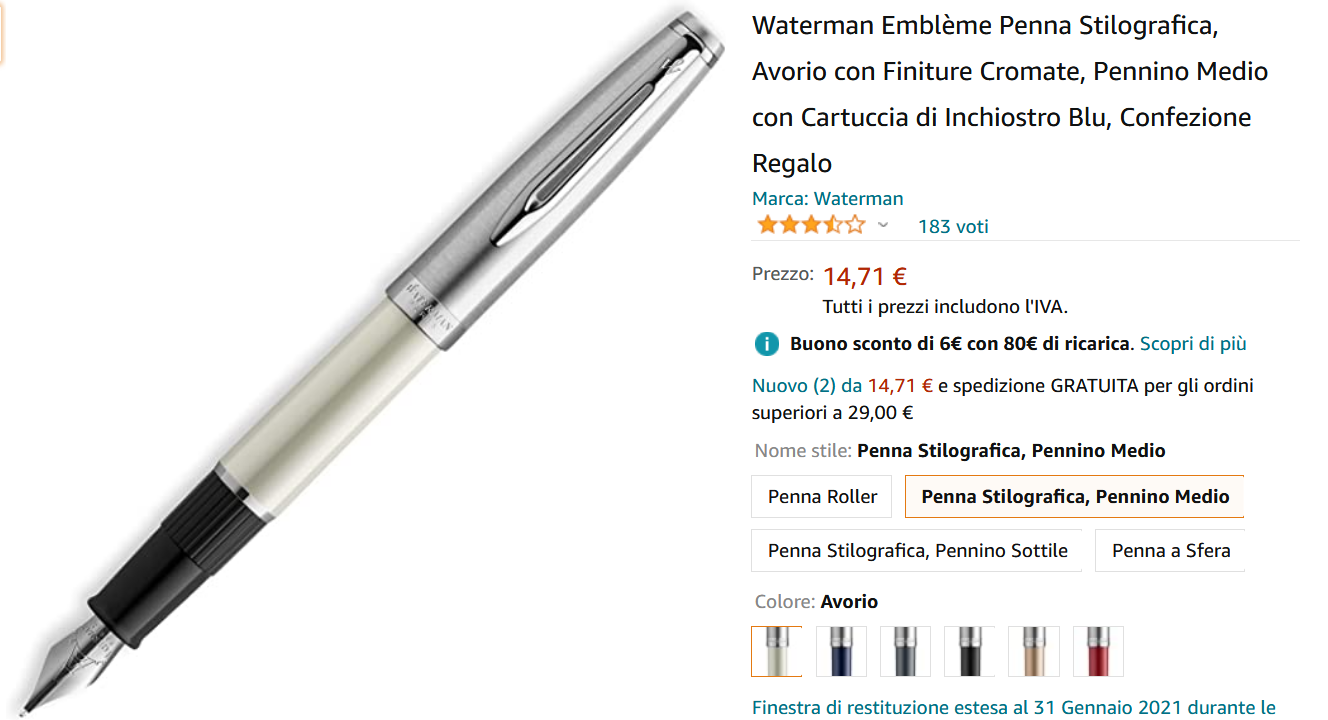Select the Penna a Sfera style option
Image resolution: width=1328 pixels, height=720 pixels.
click(x=1171, y=550)
